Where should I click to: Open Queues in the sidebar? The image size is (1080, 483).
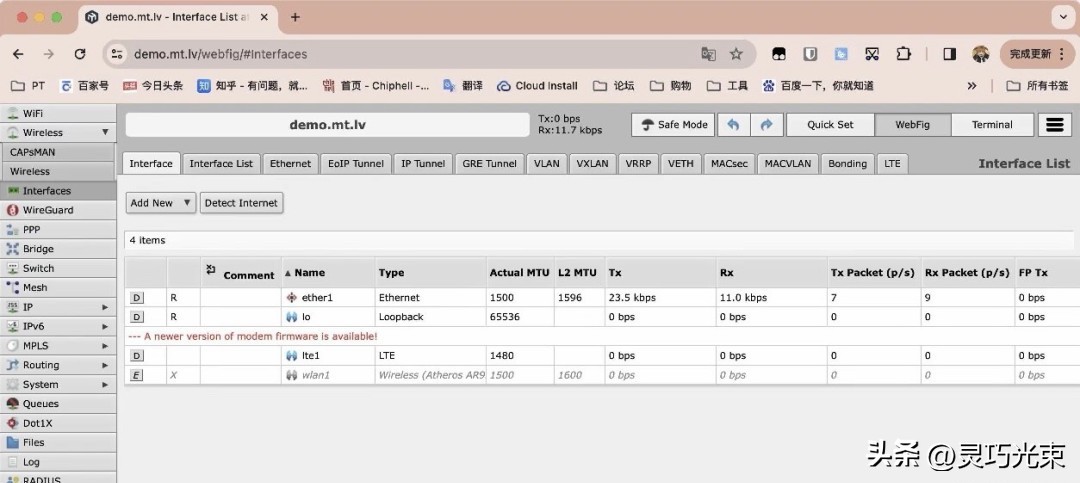point(58,404)
